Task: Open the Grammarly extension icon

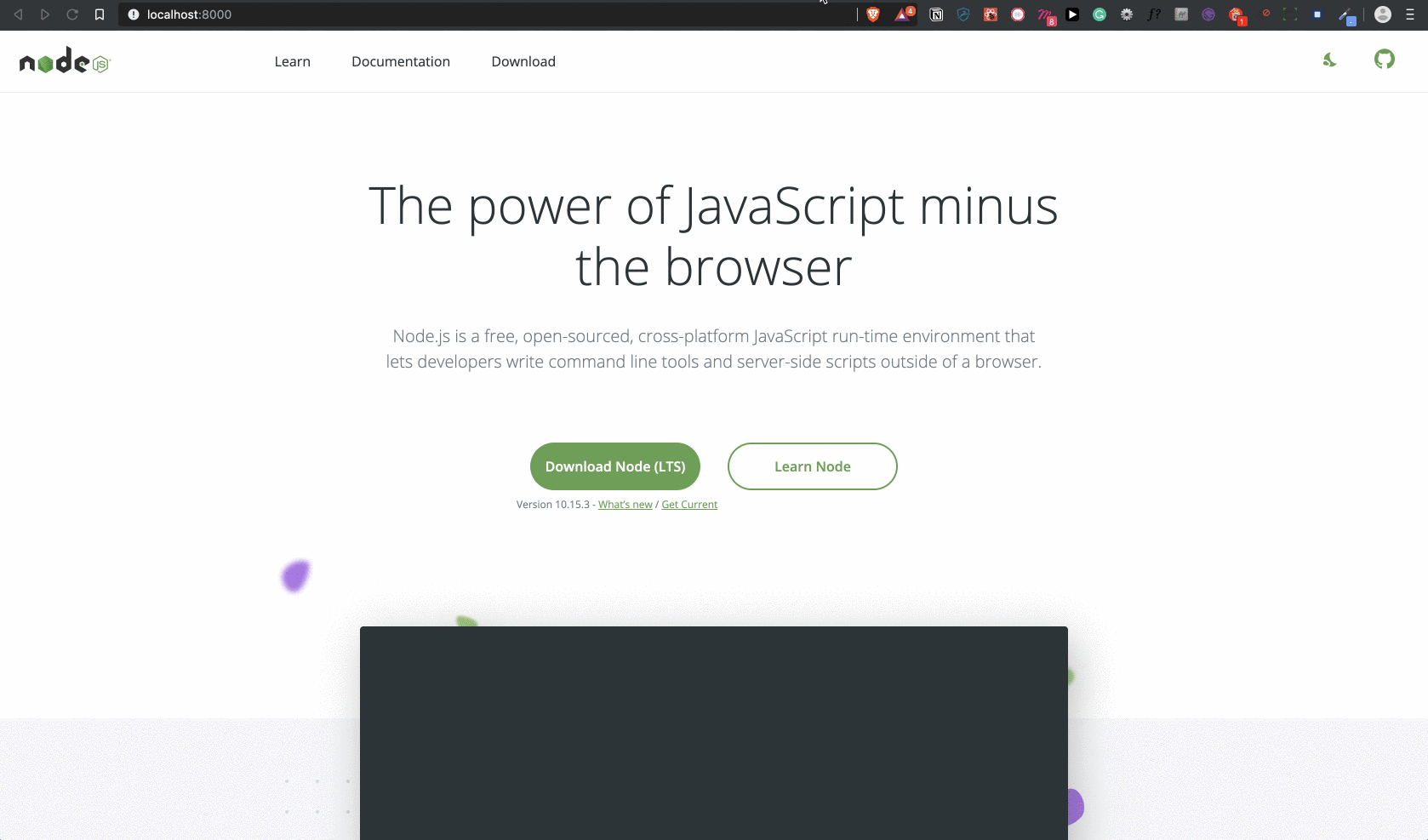Action: coord(1100,14)
